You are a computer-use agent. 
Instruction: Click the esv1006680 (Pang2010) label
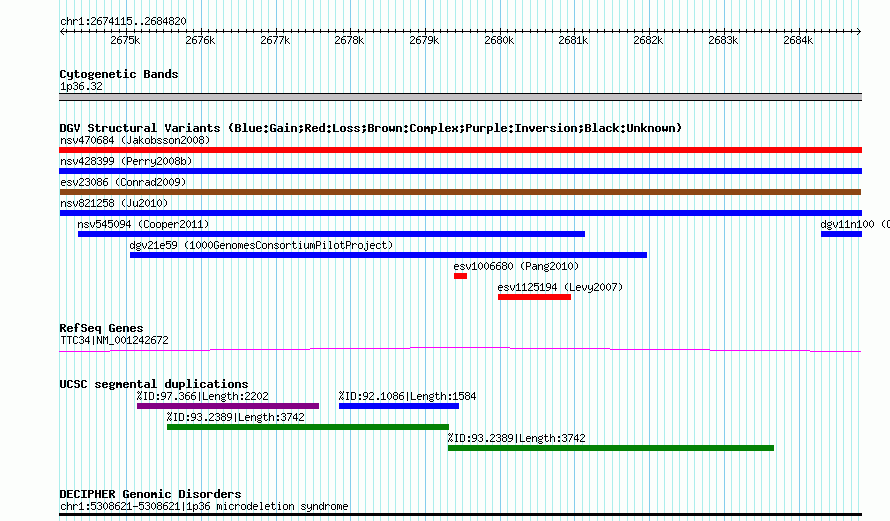516,266
